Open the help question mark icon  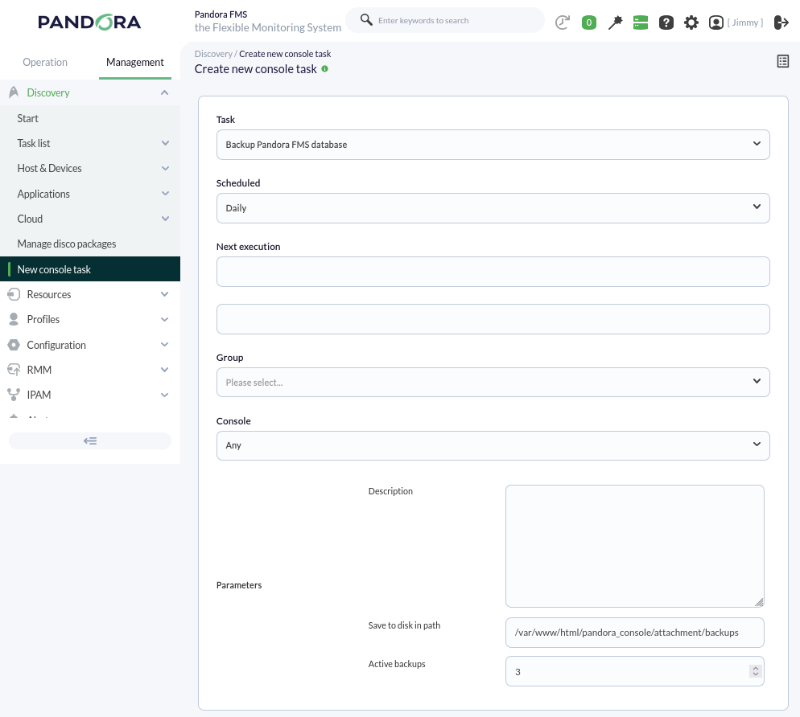666,22
